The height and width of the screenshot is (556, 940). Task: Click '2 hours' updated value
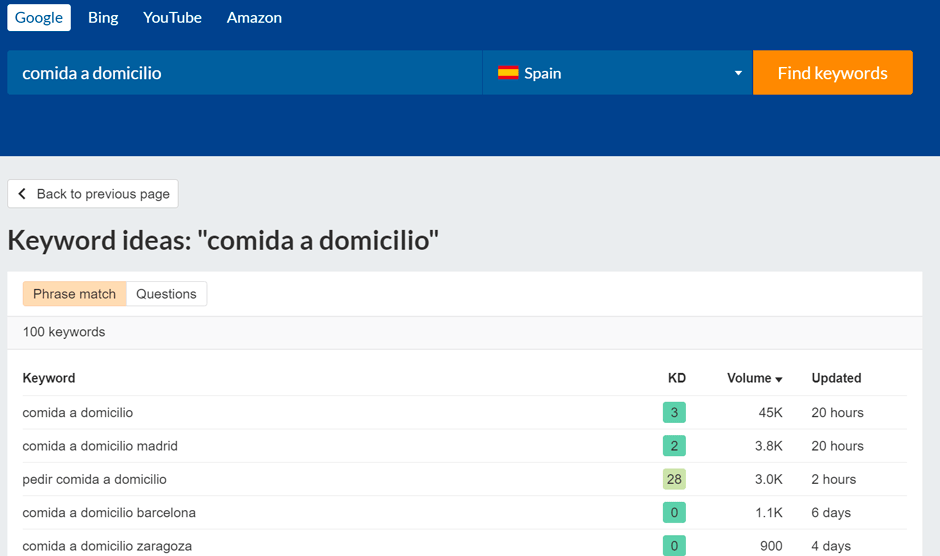pos(833,479)
